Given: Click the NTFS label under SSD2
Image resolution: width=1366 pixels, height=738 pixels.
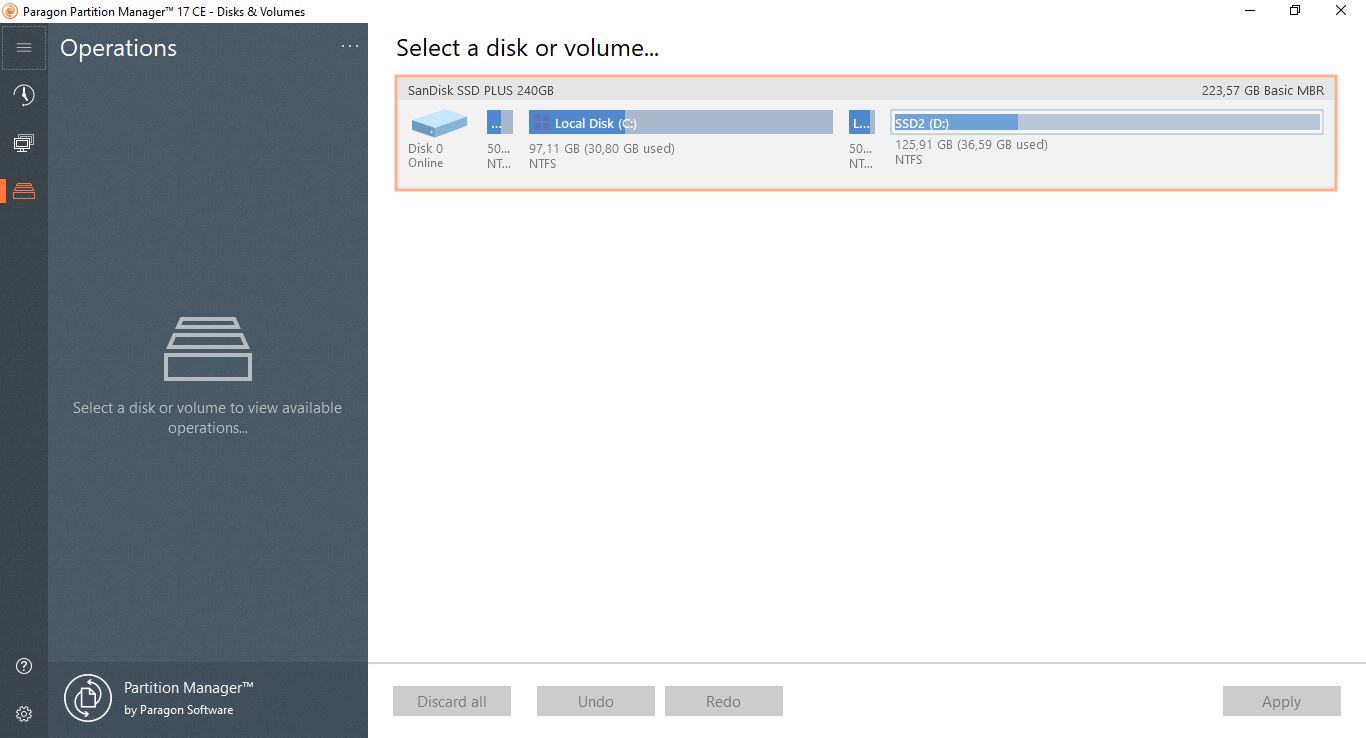Looking at the screenshot, I should pyautogui.click(x=908, y=159).
